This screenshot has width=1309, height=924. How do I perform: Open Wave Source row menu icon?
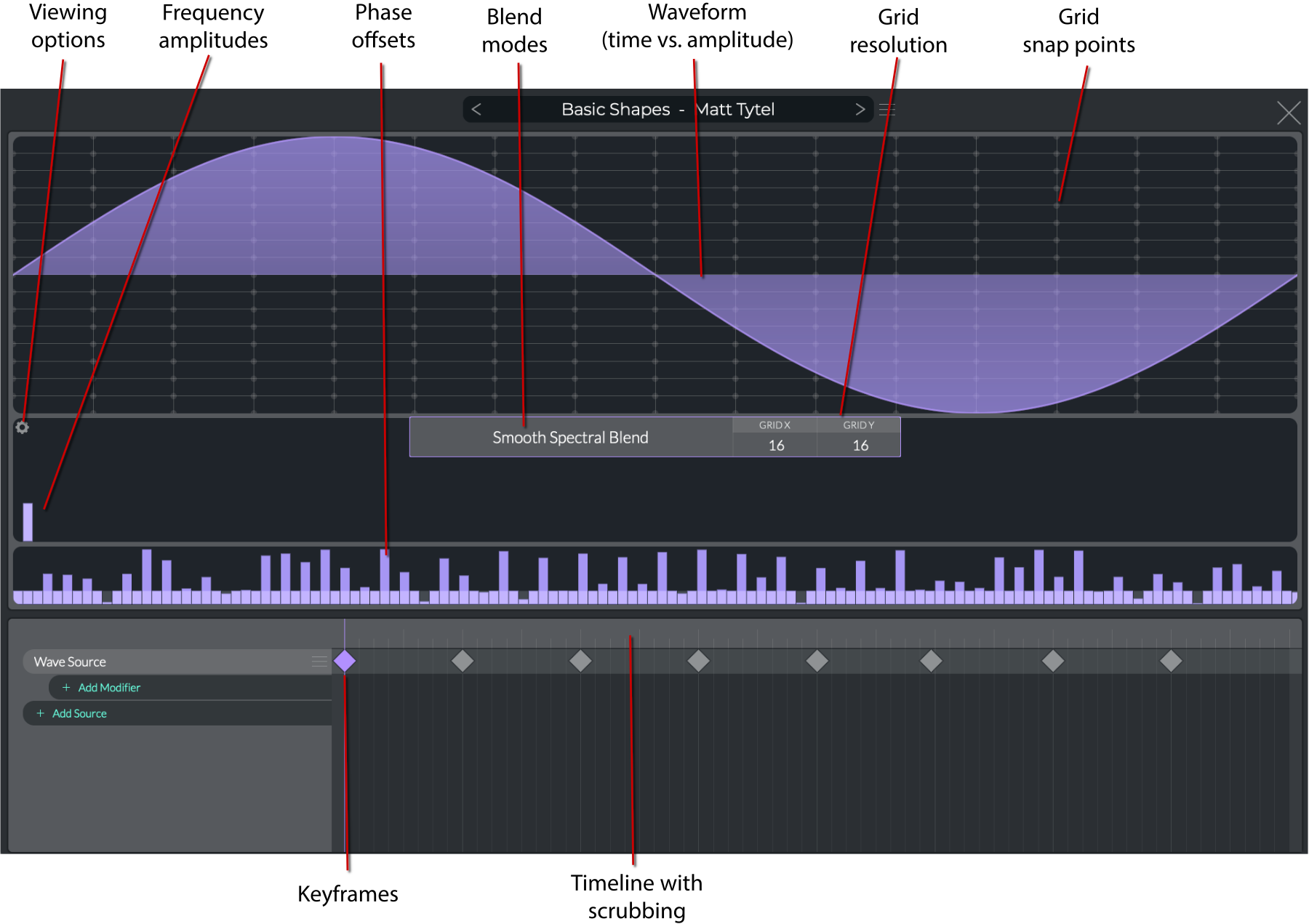click(x=319, y=662)
